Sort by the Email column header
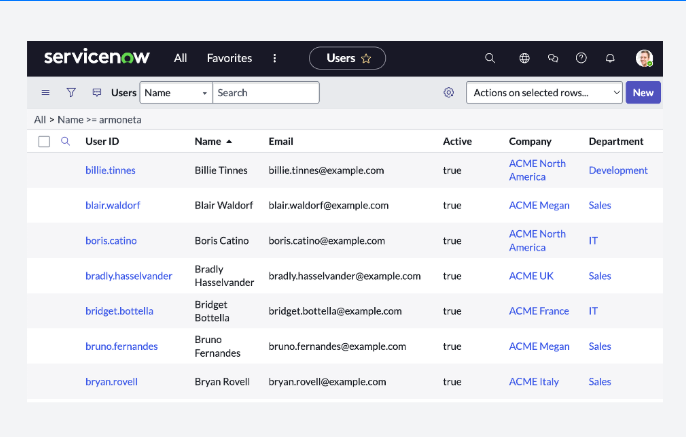This screenshot has width=686, height=437. [x=281, y=141]
